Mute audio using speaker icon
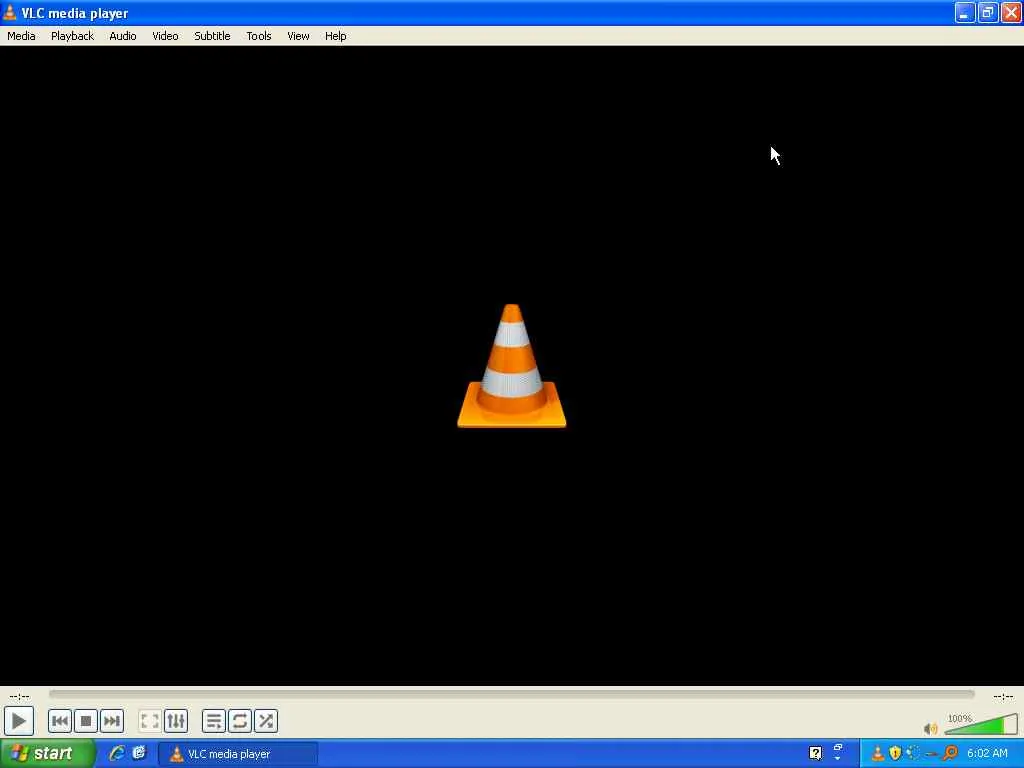1024x768 pixels. pos(931,728)
